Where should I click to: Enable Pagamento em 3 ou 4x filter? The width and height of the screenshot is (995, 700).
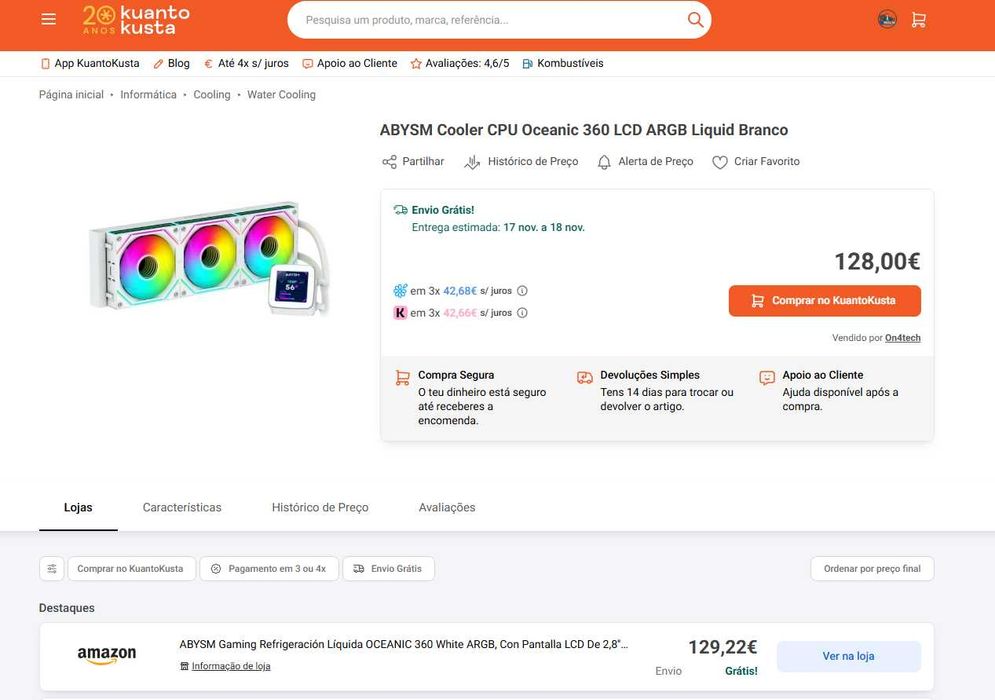point(269,569)
